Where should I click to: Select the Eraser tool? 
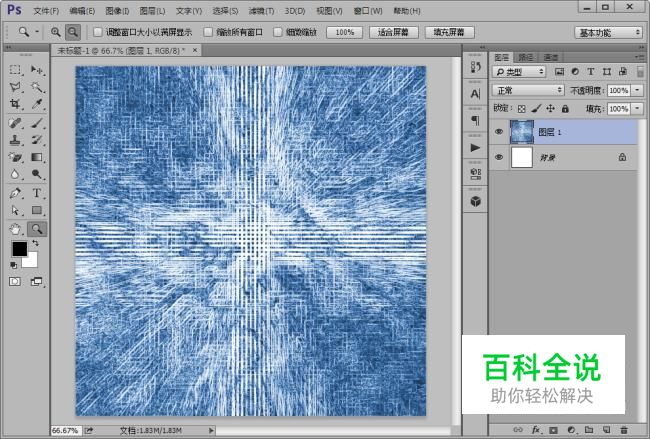pyautogui.click(x=15, y=157)
